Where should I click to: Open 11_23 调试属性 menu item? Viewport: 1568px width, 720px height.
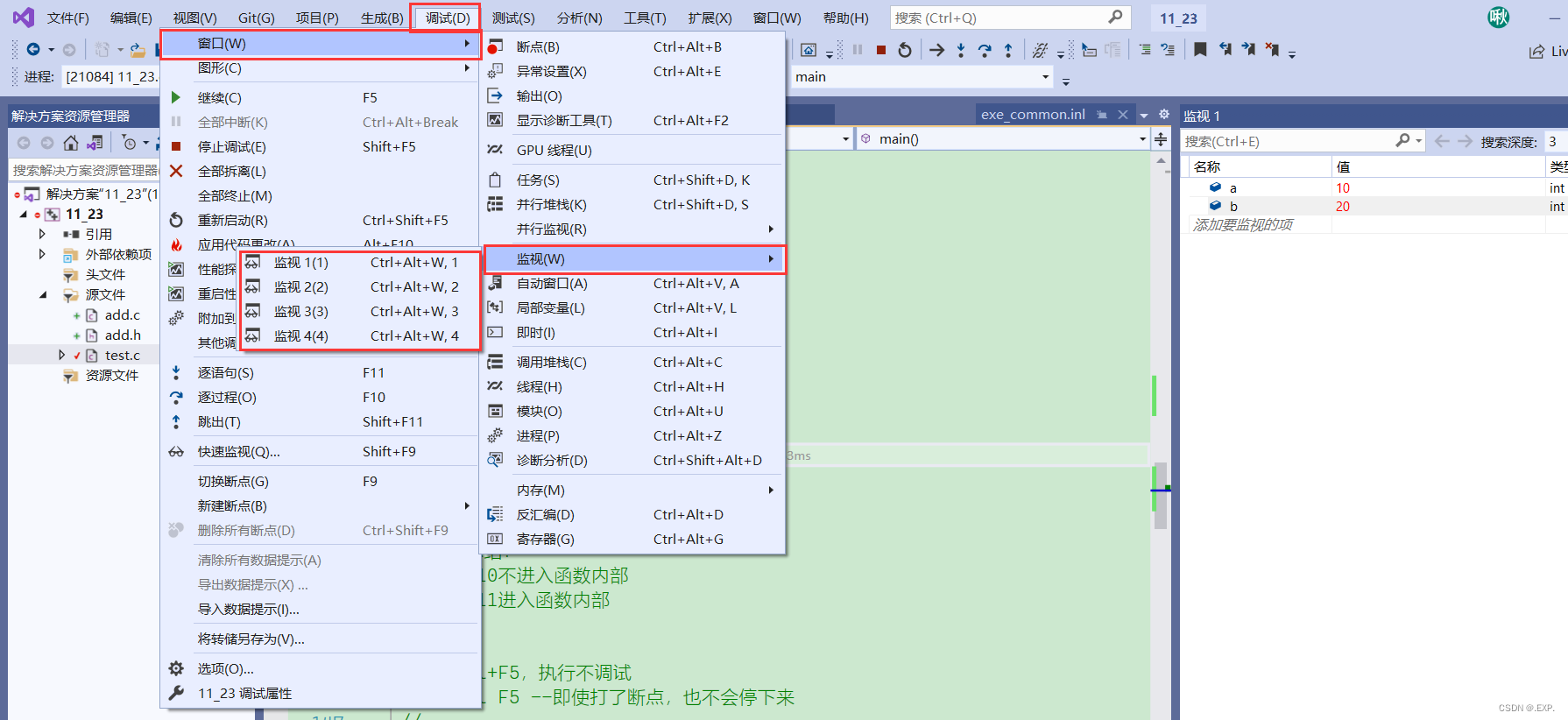point(321,694)
